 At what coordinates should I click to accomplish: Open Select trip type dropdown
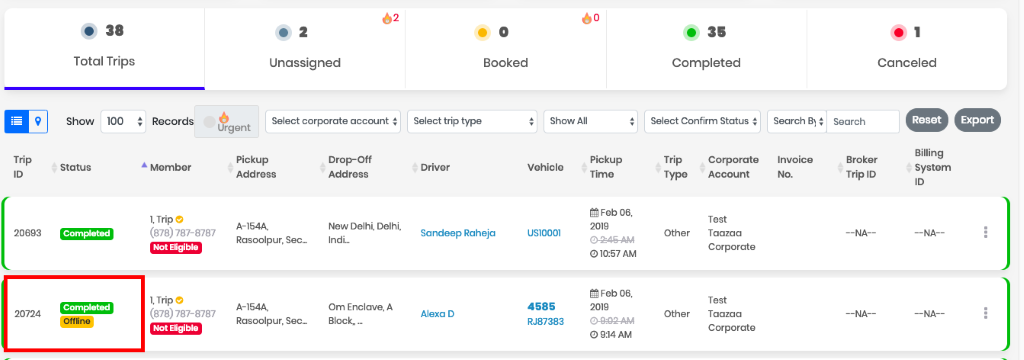(x=472, y=121)
